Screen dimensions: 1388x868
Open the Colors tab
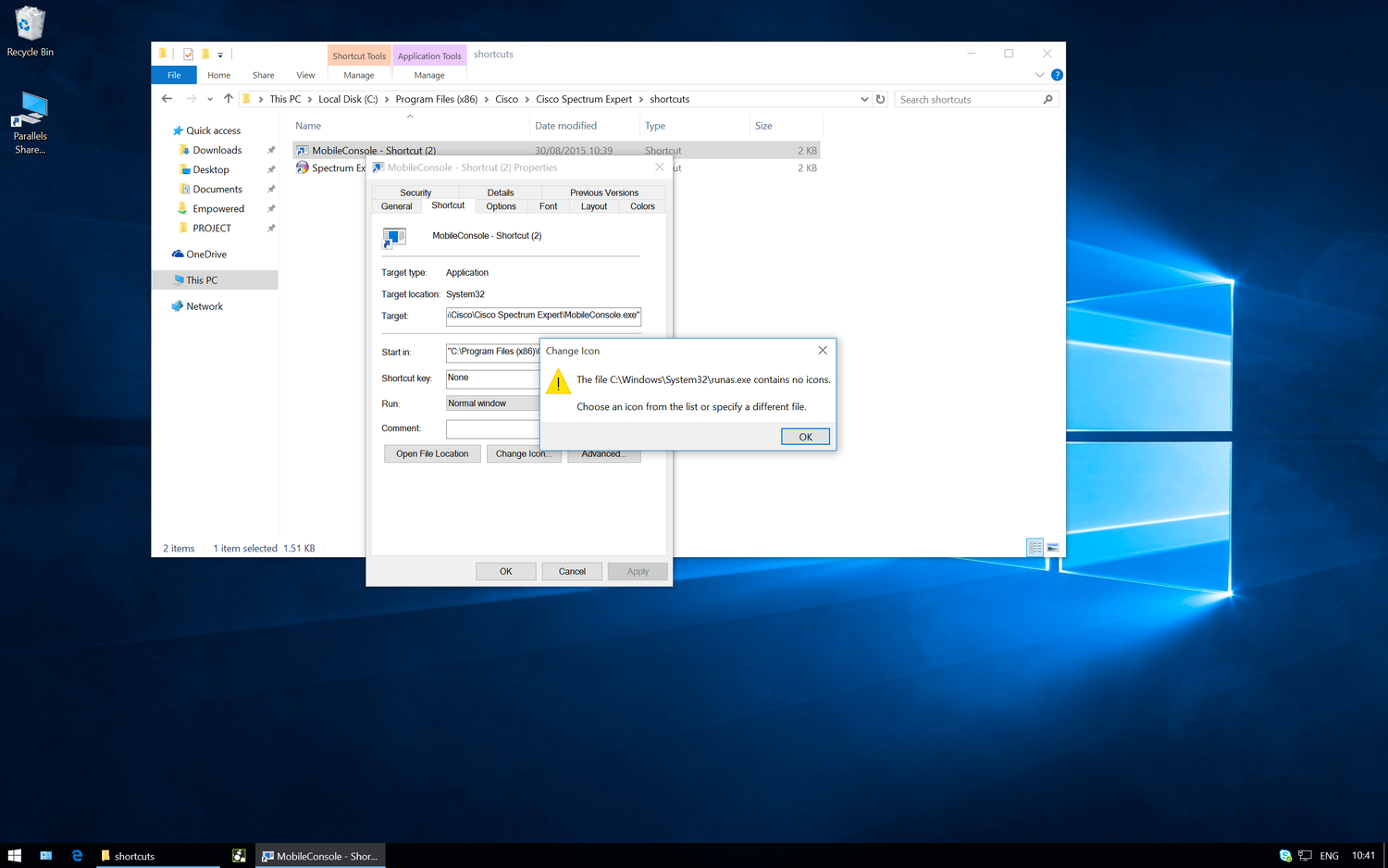642,206
